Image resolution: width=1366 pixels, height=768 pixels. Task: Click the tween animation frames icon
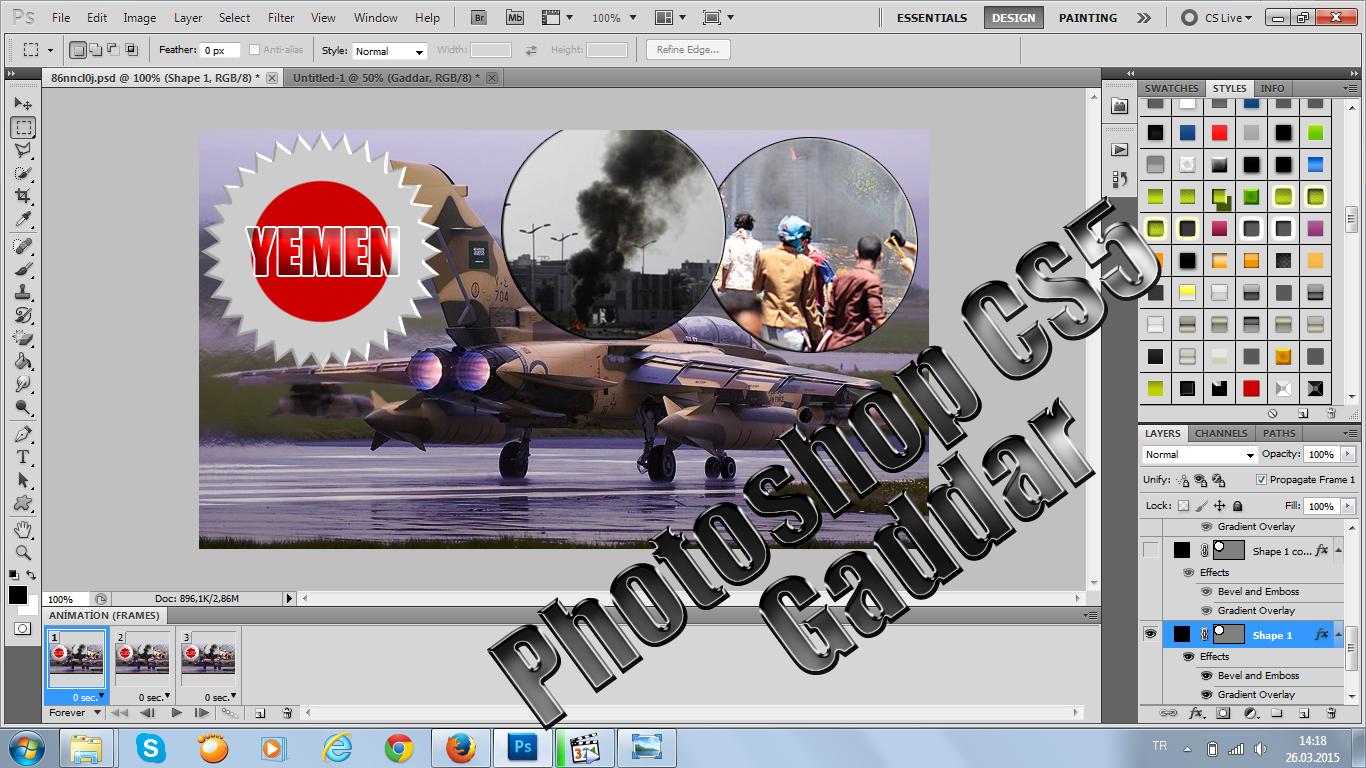tap(231, 713)
